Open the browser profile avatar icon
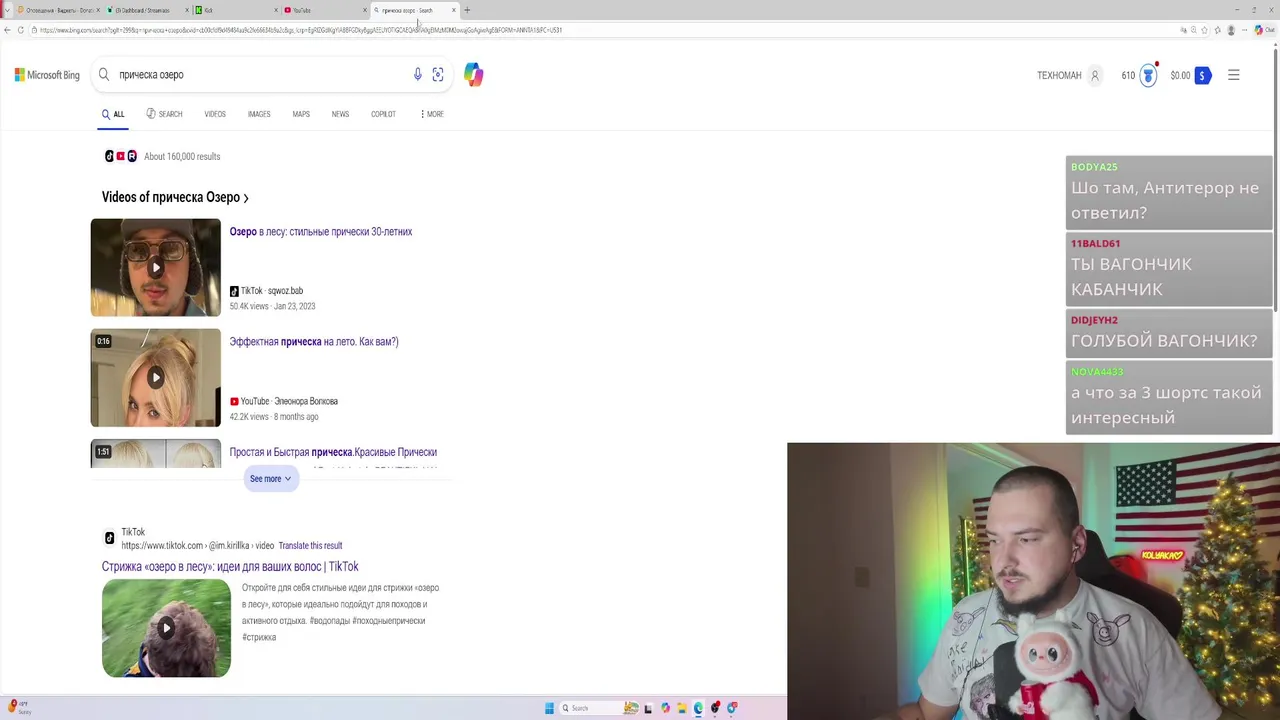This screenshot has height=720, width=1280. [1231, 30]
